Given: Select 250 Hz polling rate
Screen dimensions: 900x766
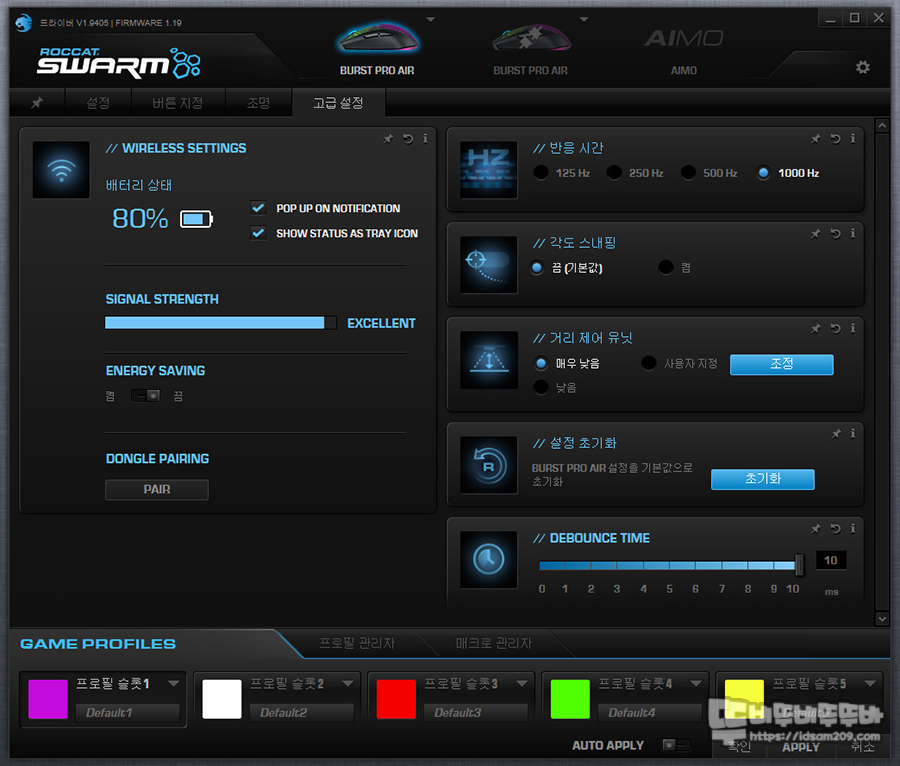Looking at the screenshot, I should pyautogui.click(x=614, y=172).
